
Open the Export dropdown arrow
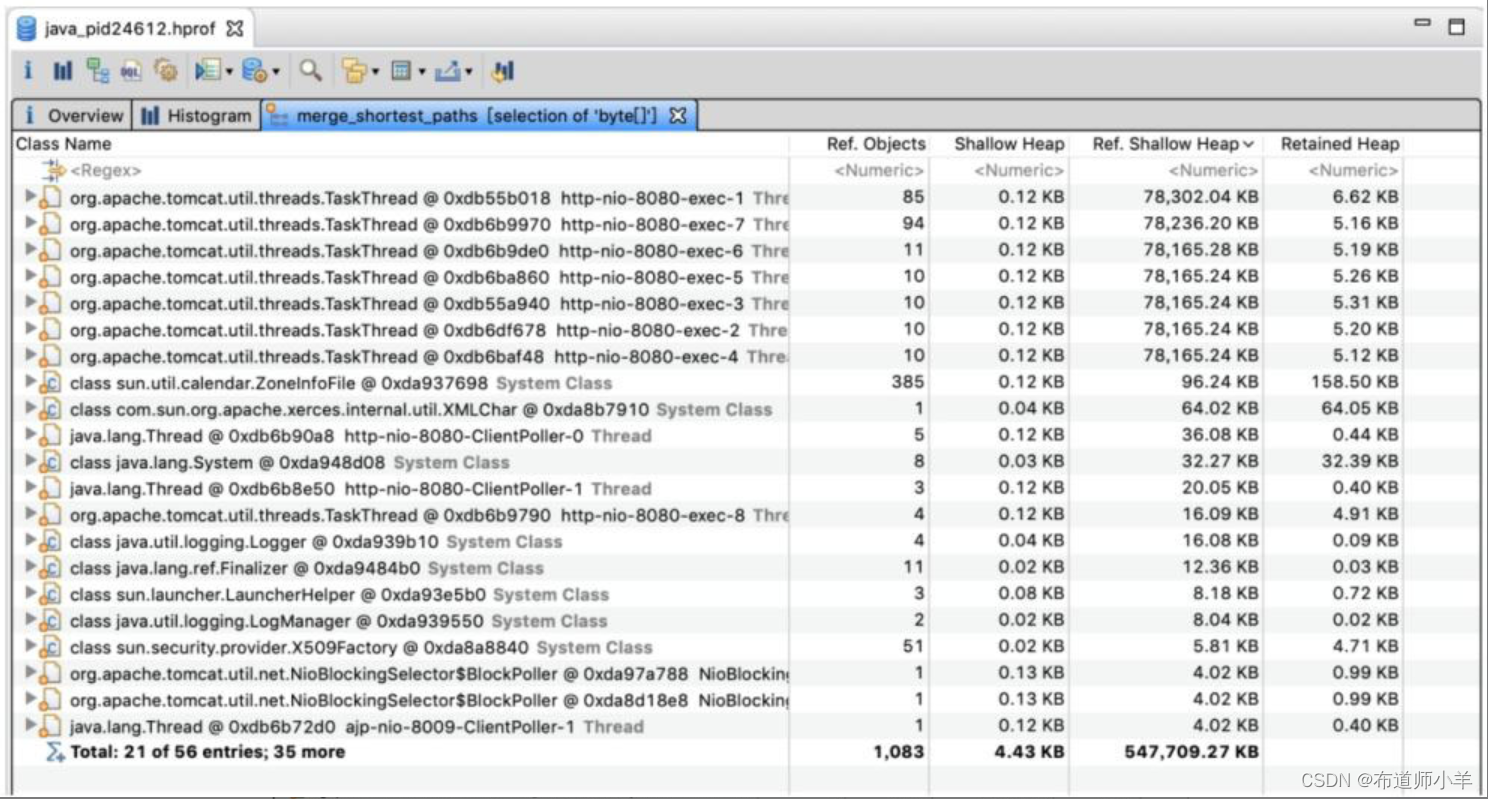(x=468, y=72)
